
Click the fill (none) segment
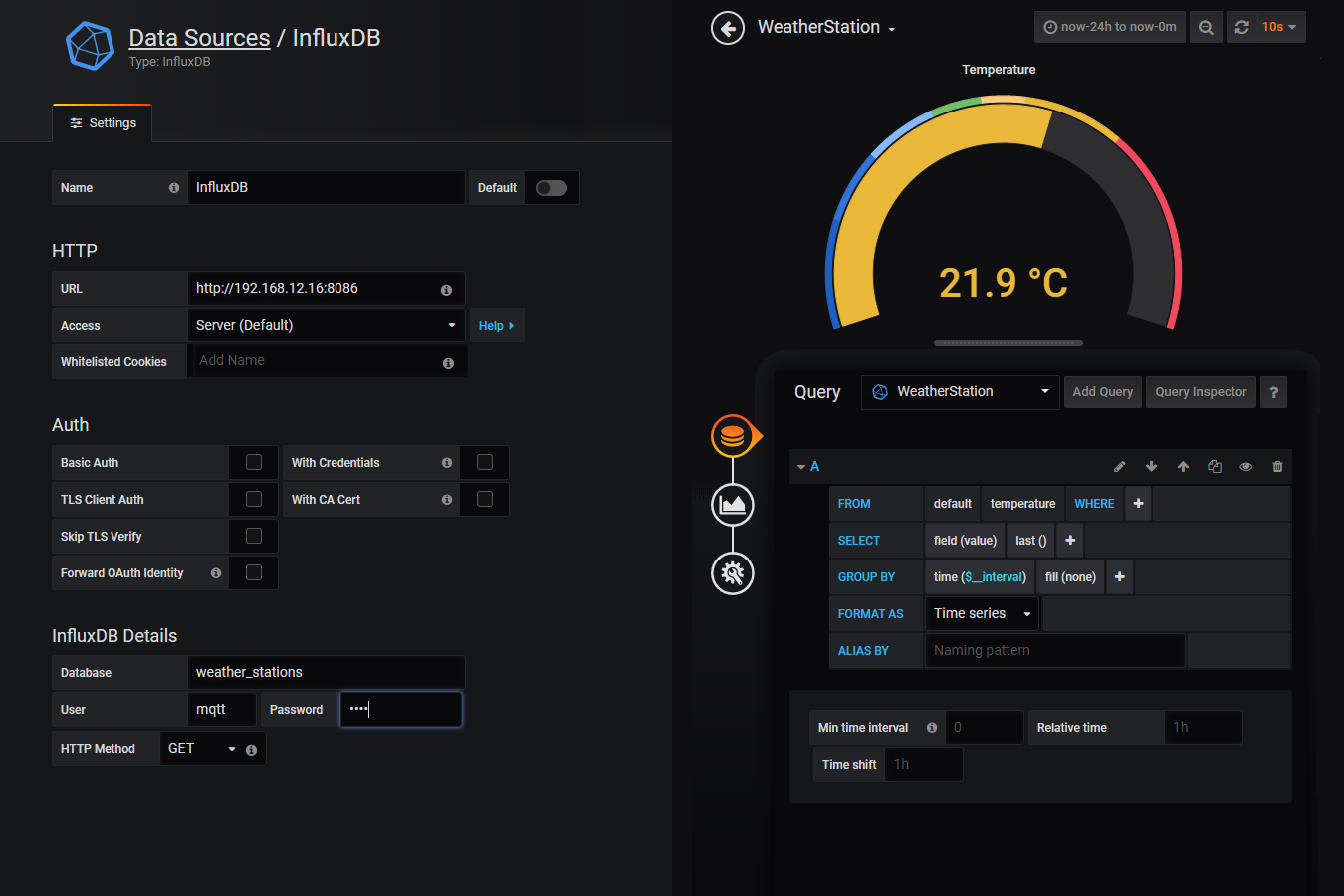point(1070,577)
